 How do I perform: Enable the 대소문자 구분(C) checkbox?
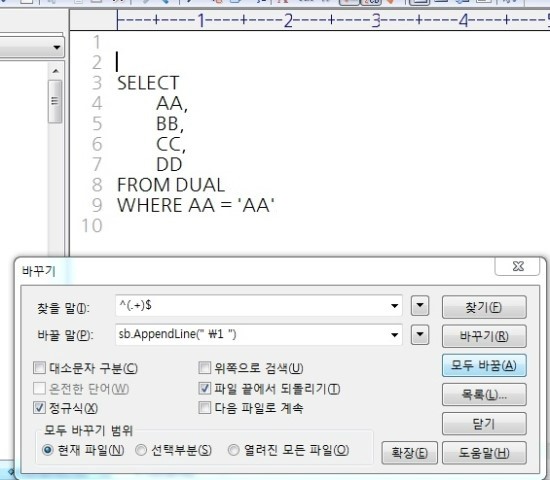tap(39, 368)
